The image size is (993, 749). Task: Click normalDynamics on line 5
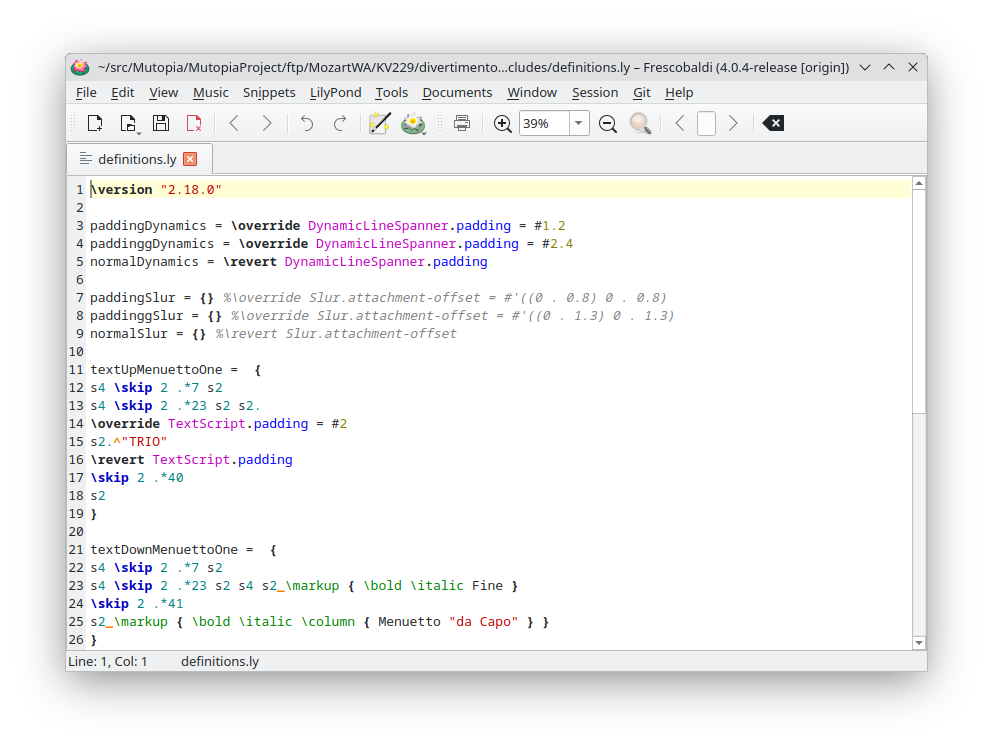144,261
